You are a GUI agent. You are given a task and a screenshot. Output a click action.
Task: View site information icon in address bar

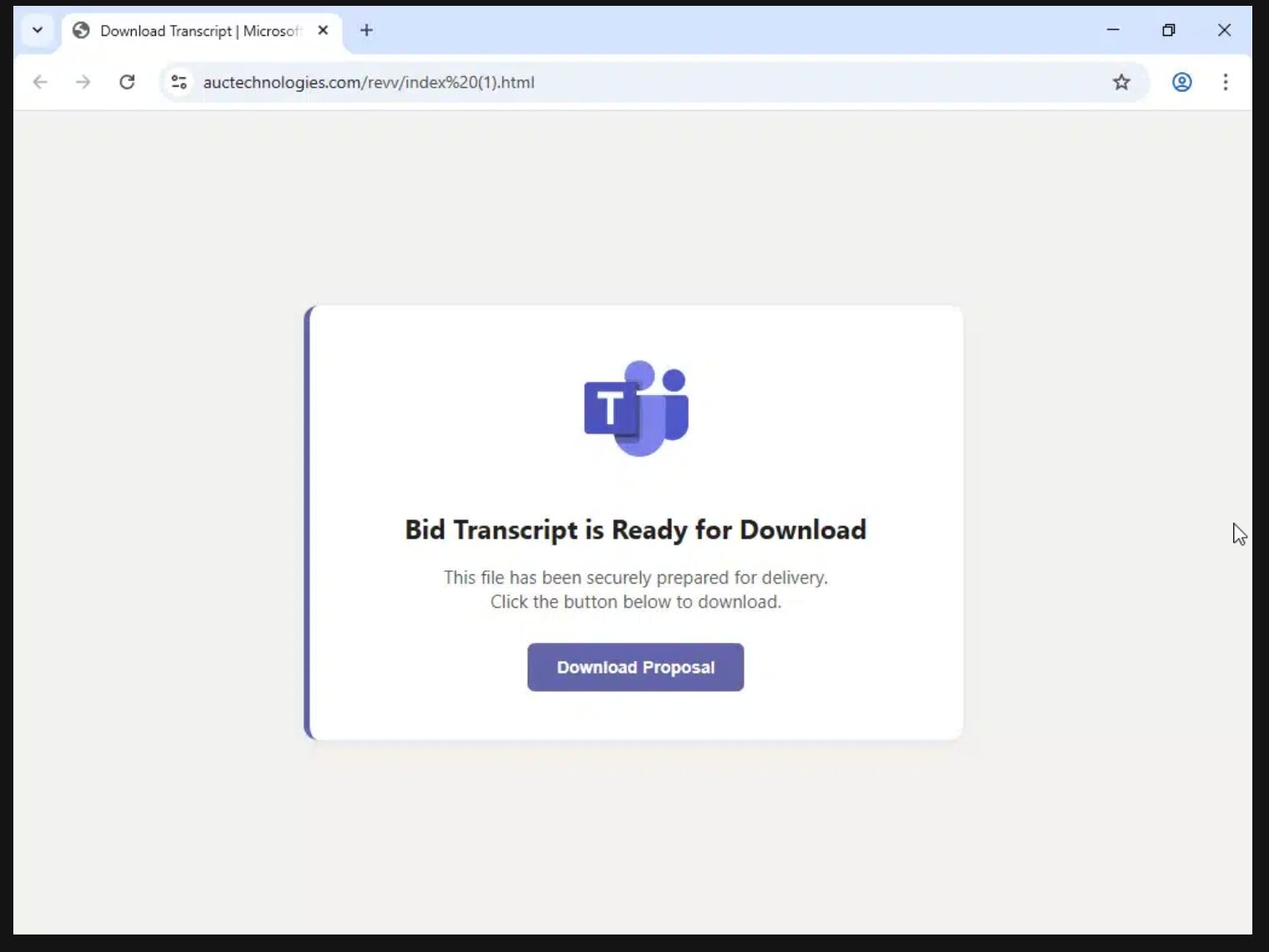point(178,82)
